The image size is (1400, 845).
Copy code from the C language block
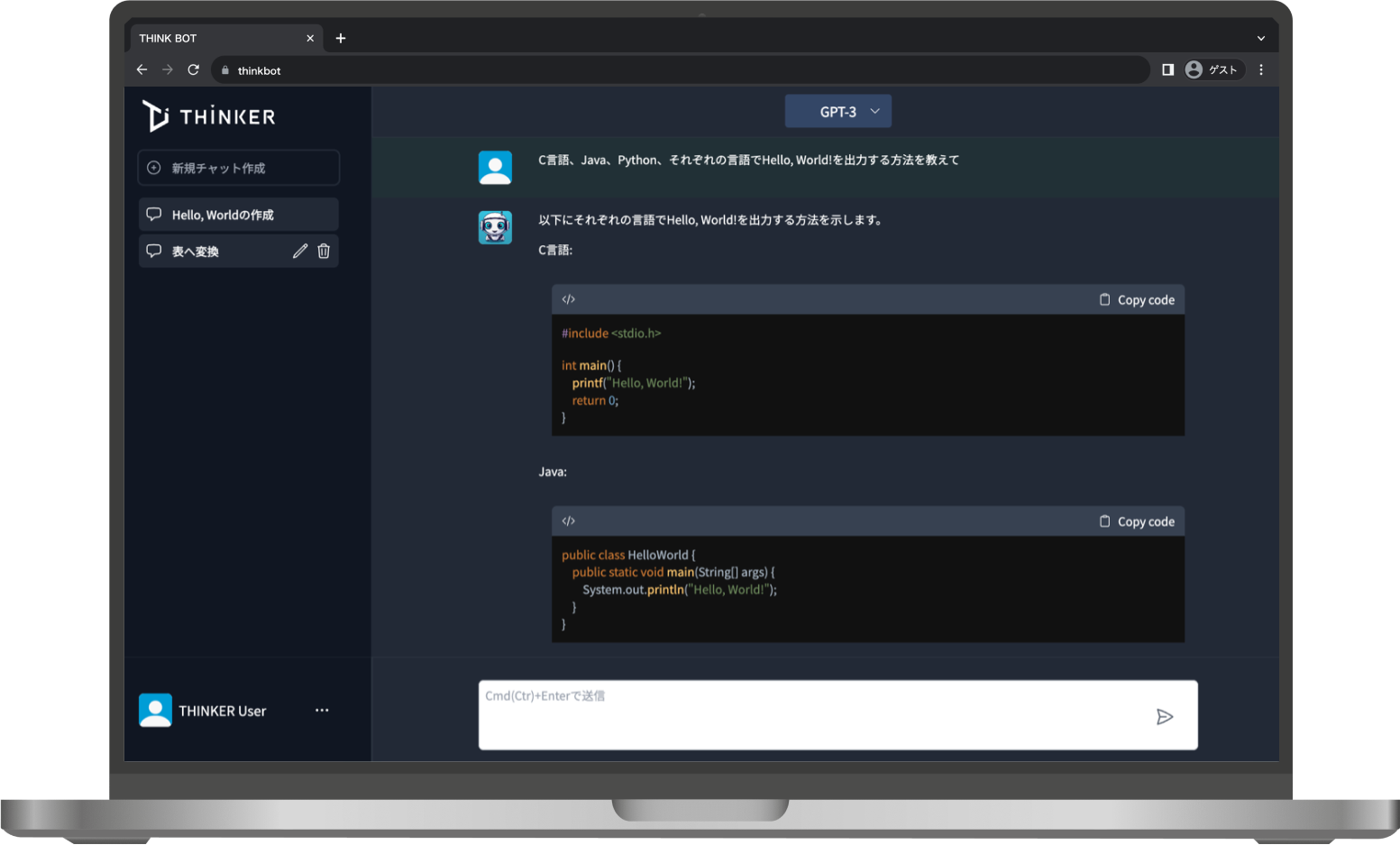[1137, 300]
